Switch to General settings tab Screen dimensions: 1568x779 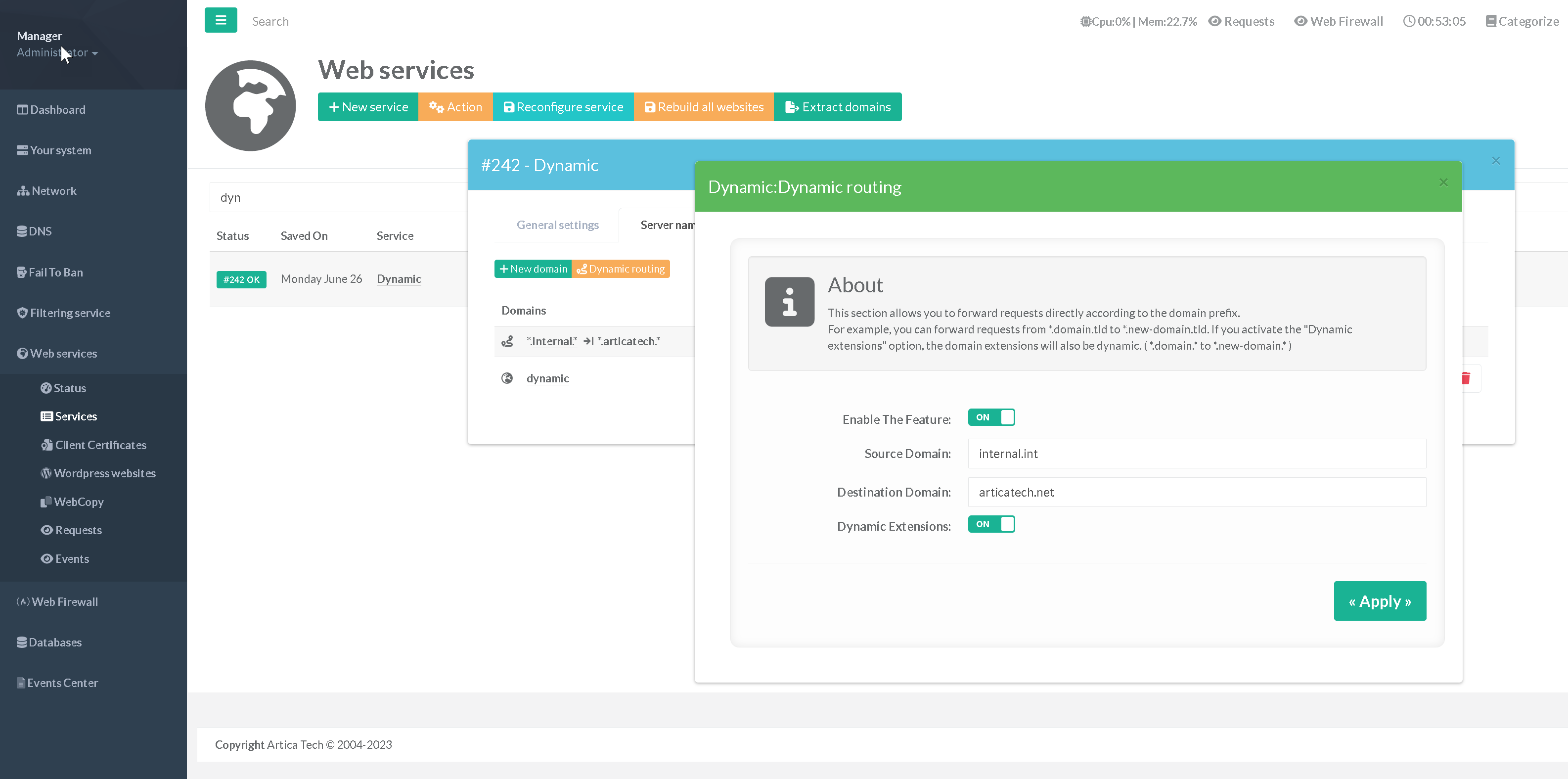(557, 225)
